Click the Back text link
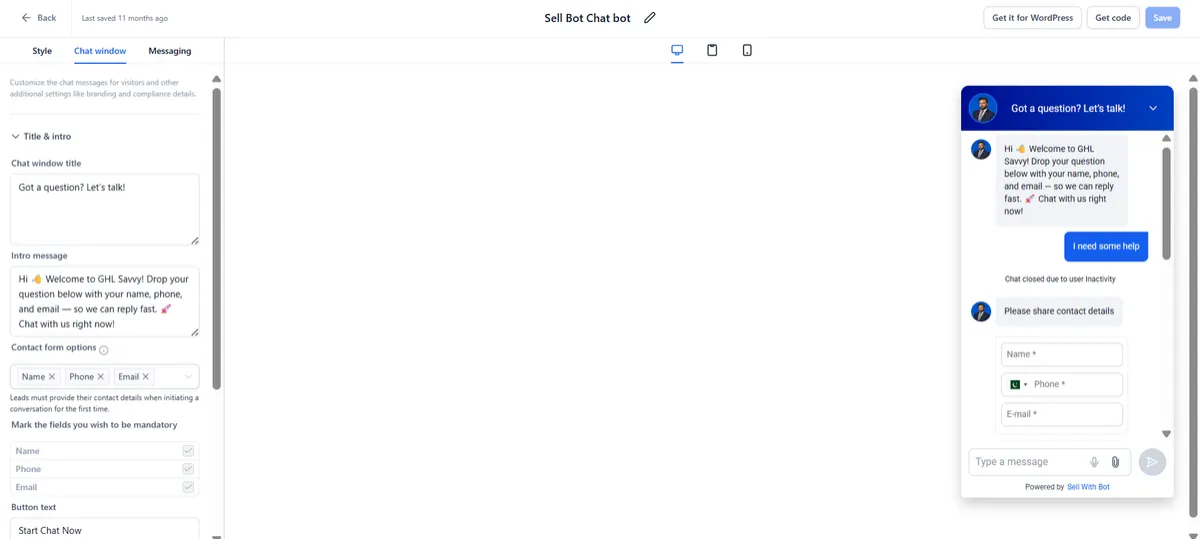Image resolution: width=1200 pixels, height=539 pixels. pyautogui.click(x=47, y=18)
